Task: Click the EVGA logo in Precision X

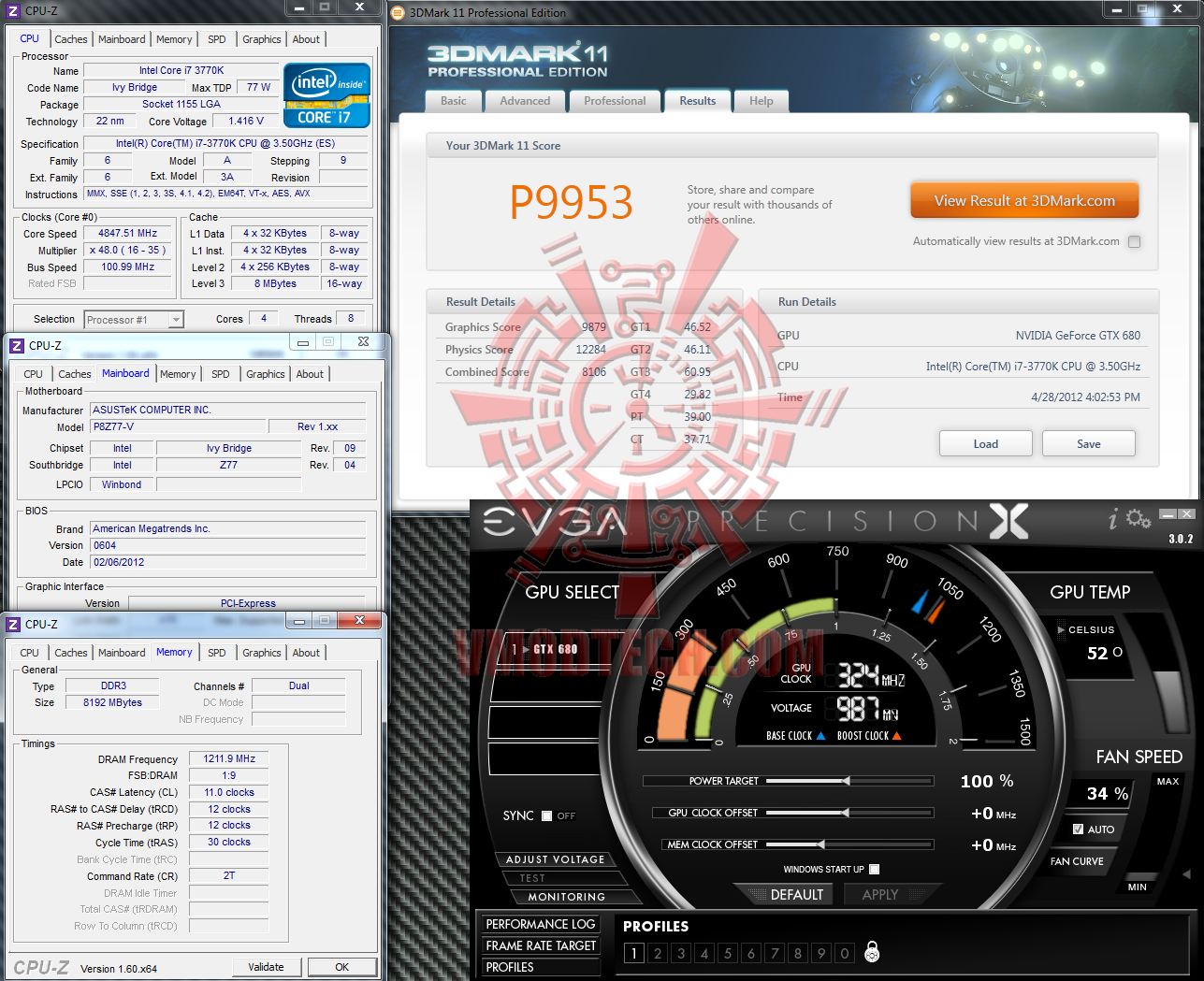Action: click(554, 522)
